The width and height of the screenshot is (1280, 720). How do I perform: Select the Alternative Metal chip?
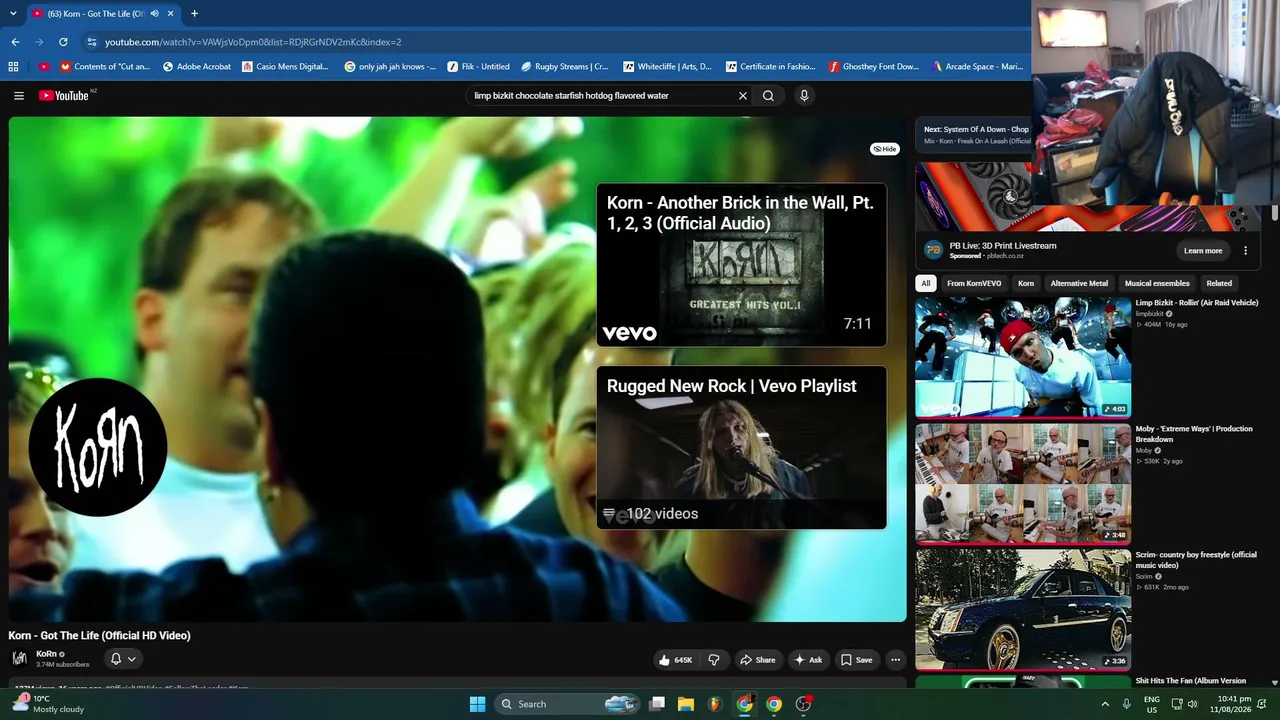point(1079,283)
